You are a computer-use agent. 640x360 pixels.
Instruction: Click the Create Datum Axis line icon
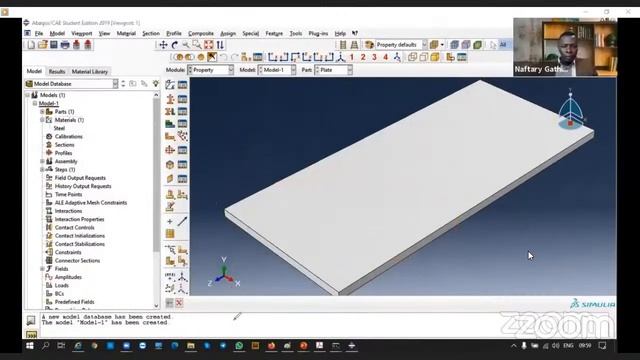[182, 222]
